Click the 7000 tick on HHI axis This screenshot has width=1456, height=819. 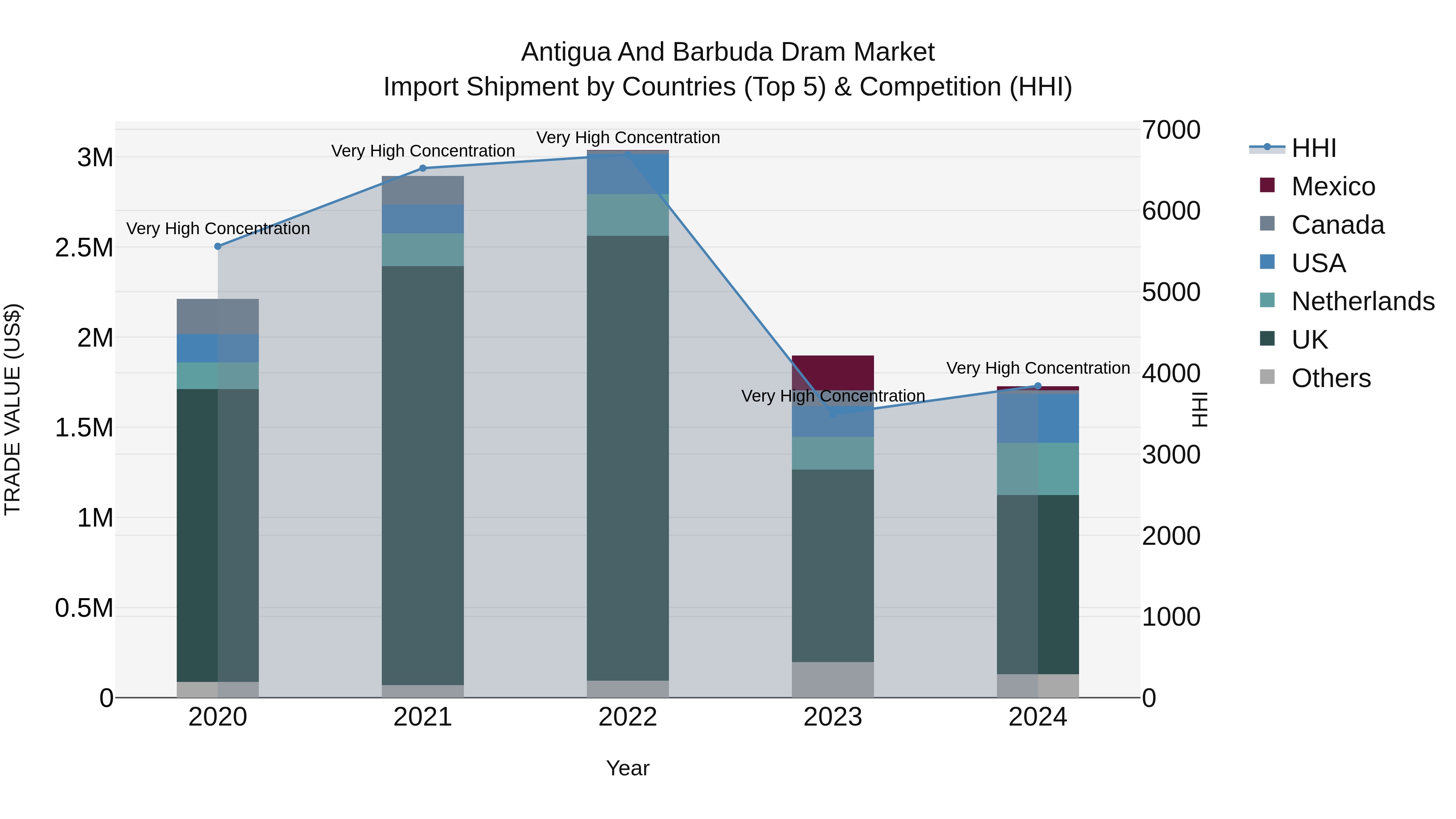[1171, 130]
